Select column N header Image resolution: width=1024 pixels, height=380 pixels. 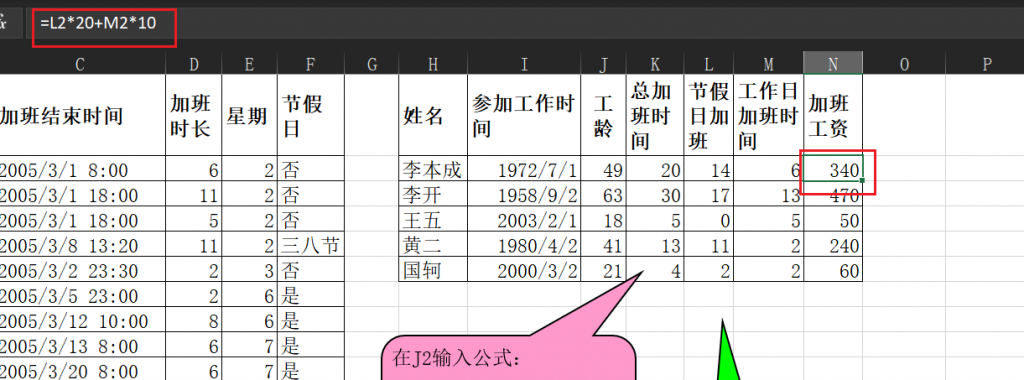pyautogui.click(x=833, y=63)
